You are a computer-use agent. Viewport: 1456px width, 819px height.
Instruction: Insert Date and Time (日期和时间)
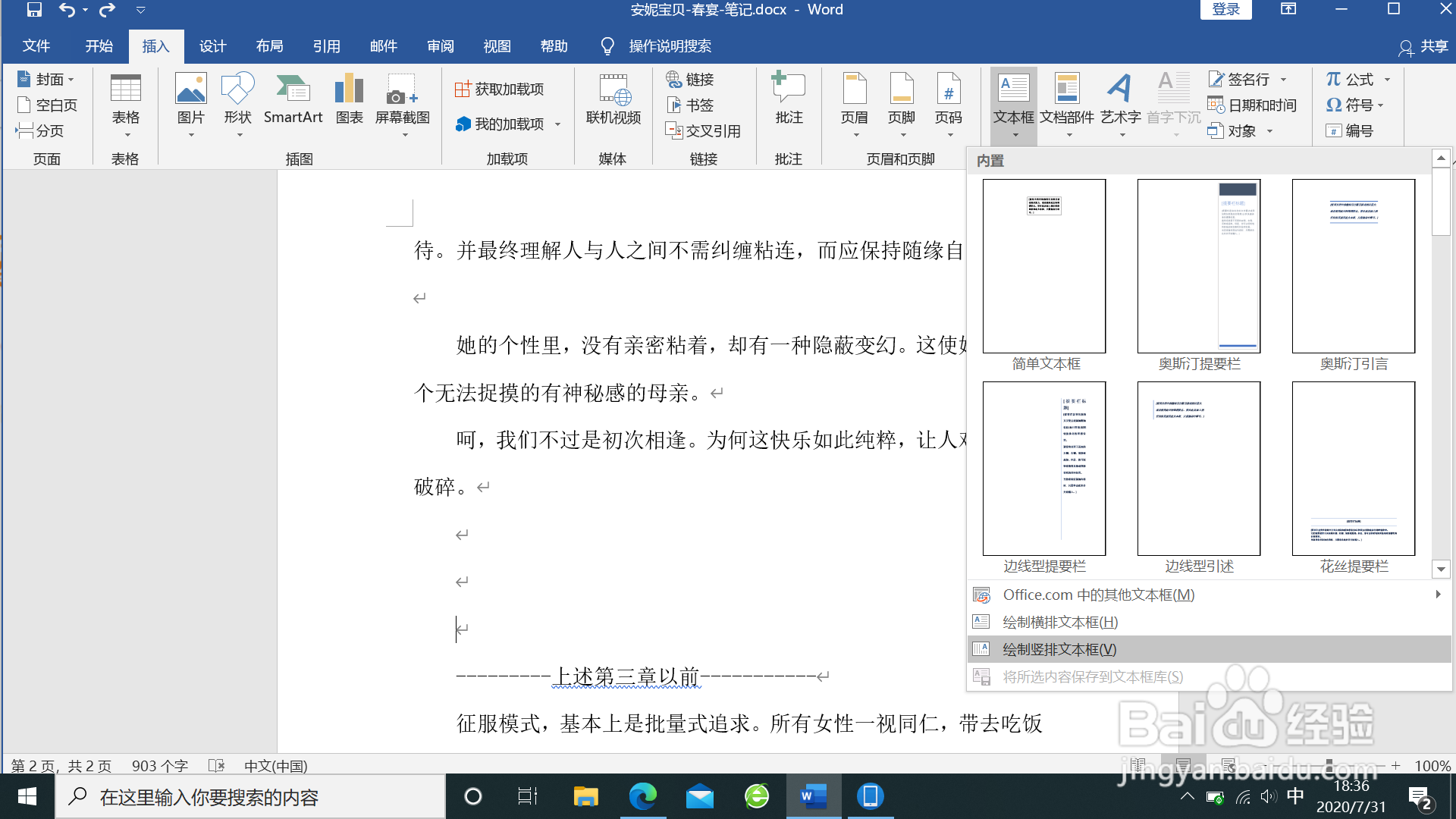tap(1252, 105)
